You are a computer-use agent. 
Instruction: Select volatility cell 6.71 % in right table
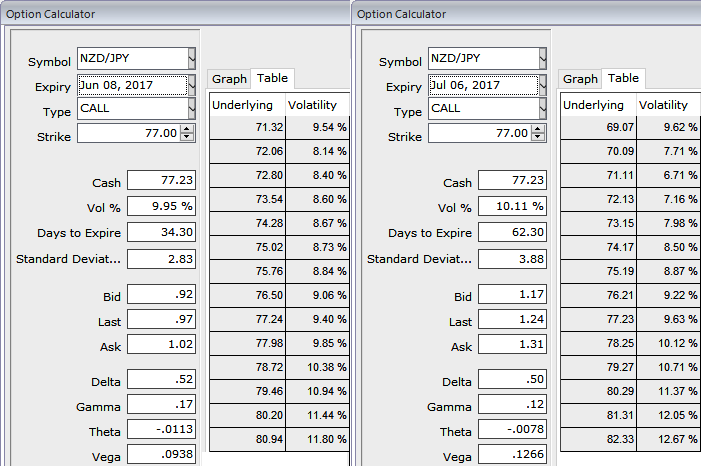click(668, 175)
